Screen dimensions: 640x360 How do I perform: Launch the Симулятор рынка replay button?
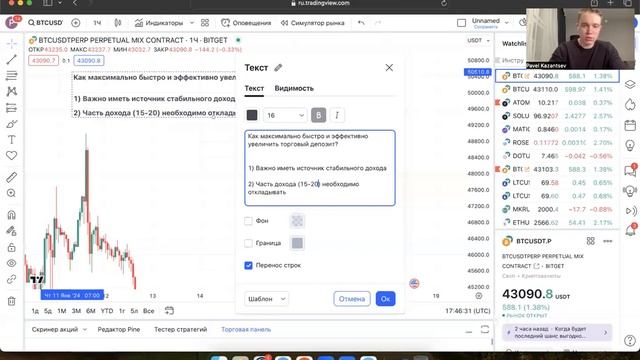pyautogui.click(x=313, y=23)
